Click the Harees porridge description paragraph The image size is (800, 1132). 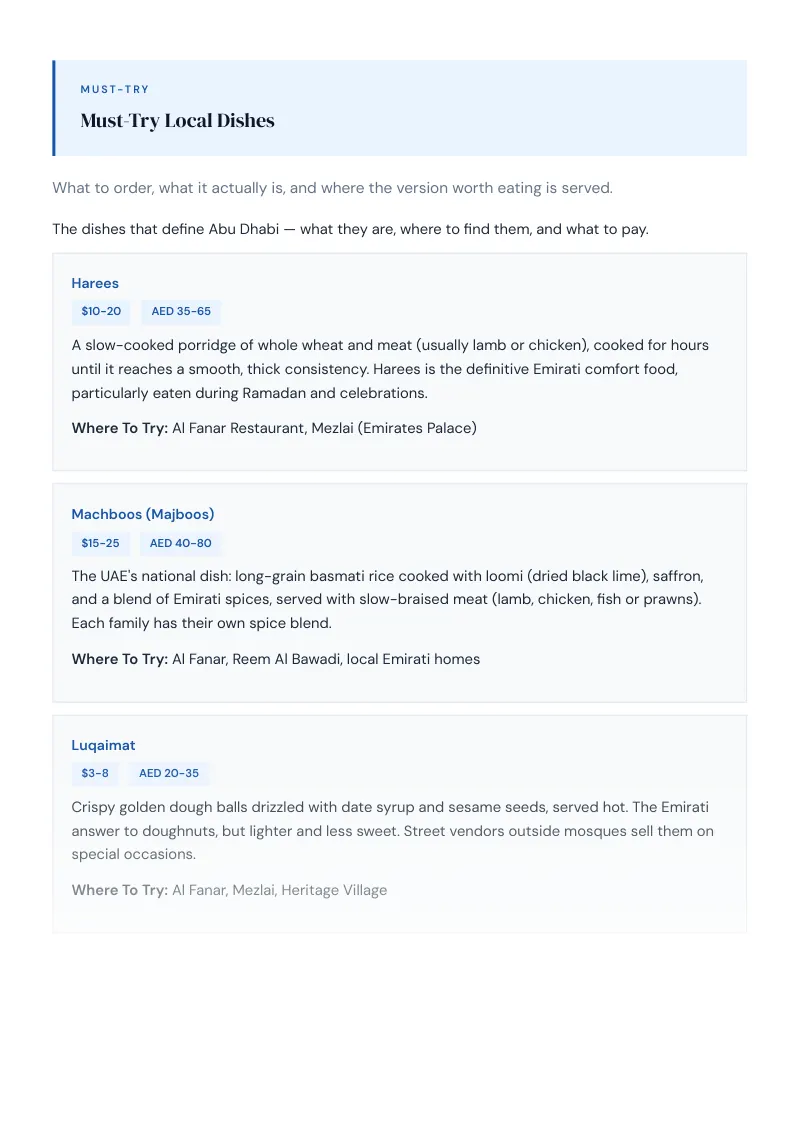391,369
